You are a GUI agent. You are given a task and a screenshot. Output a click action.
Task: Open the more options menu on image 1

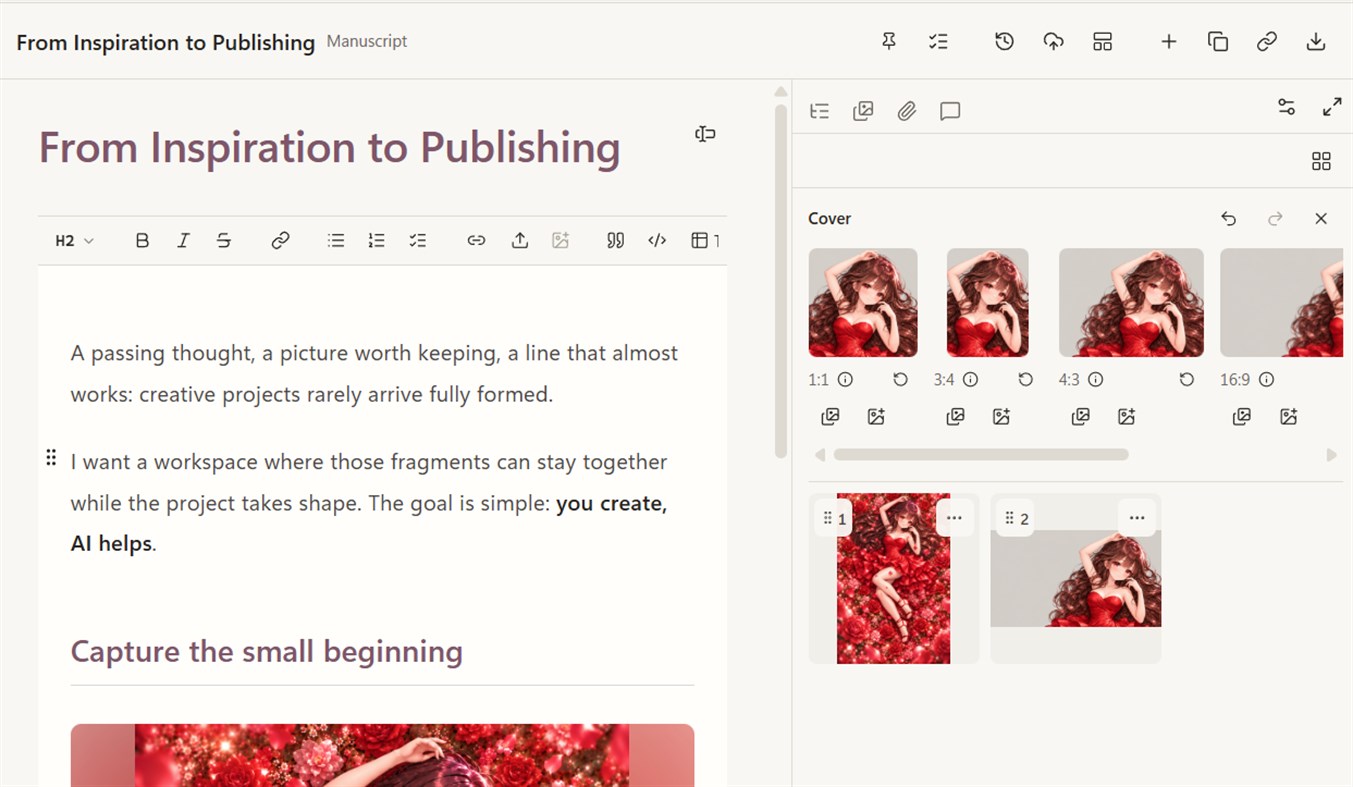pyautogui.click(x=954, y=517)
